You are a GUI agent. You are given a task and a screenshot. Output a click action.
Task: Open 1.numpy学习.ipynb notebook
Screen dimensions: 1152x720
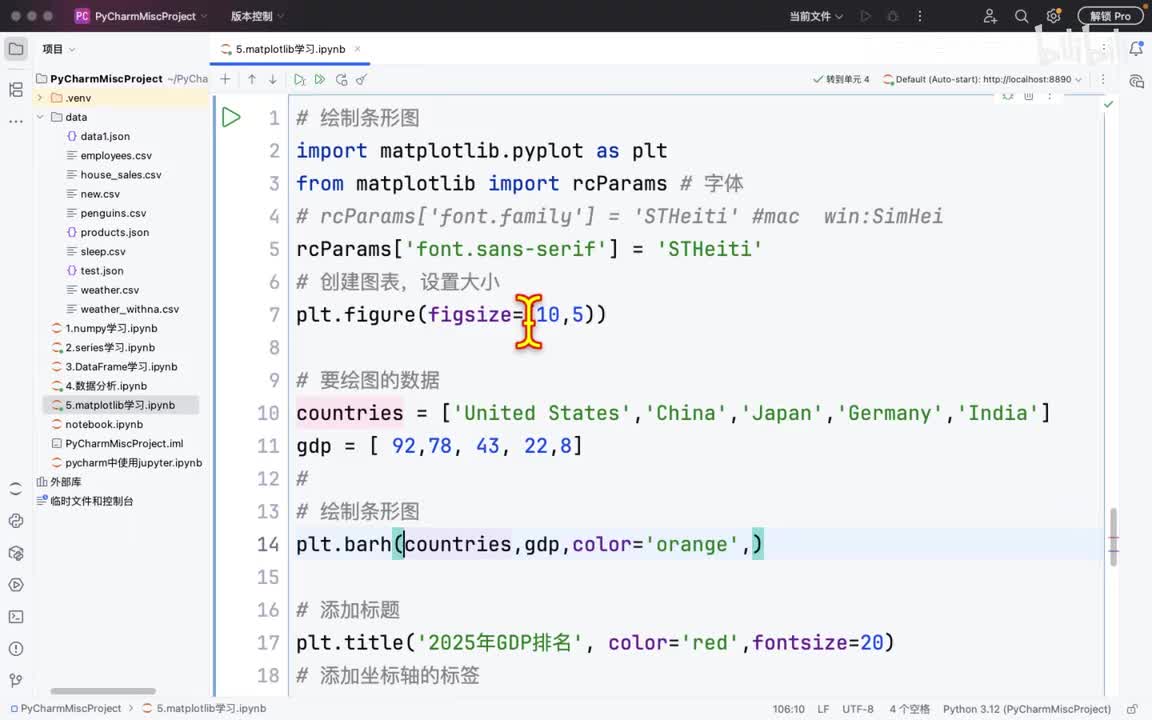[111, 328]
